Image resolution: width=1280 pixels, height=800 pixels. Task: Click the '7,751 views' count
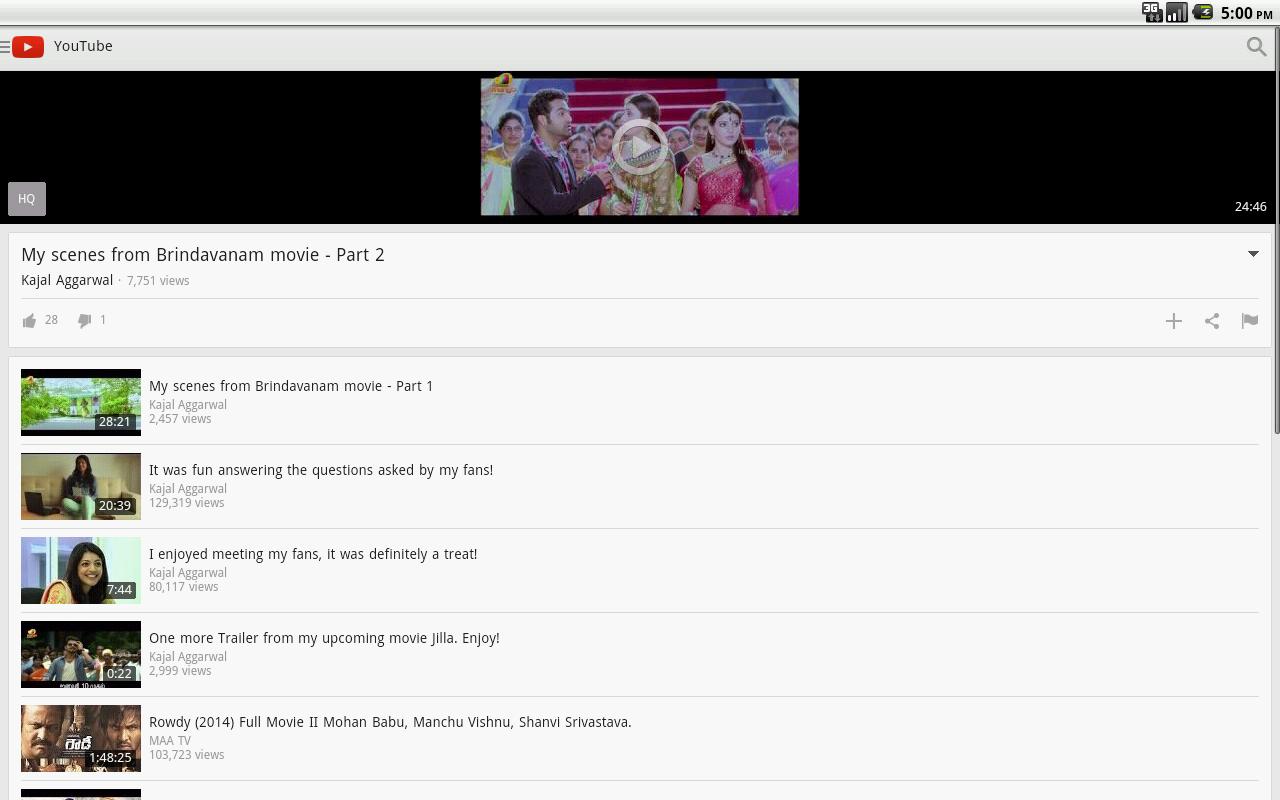pyautogui.click(x=158, y=281)
